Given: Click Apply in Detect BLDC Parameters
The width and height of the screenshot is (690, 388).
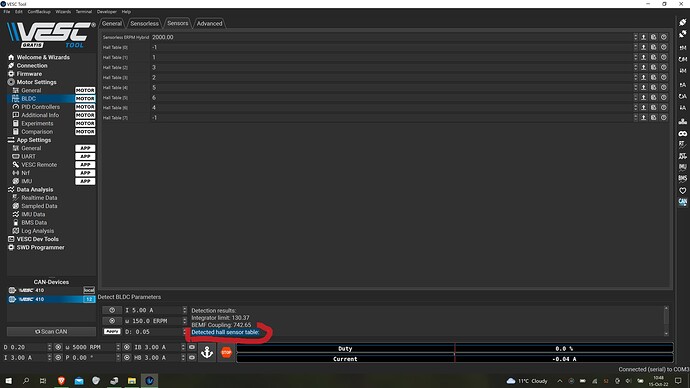Looking at the screenshot, I should click(x=112, y=332).
